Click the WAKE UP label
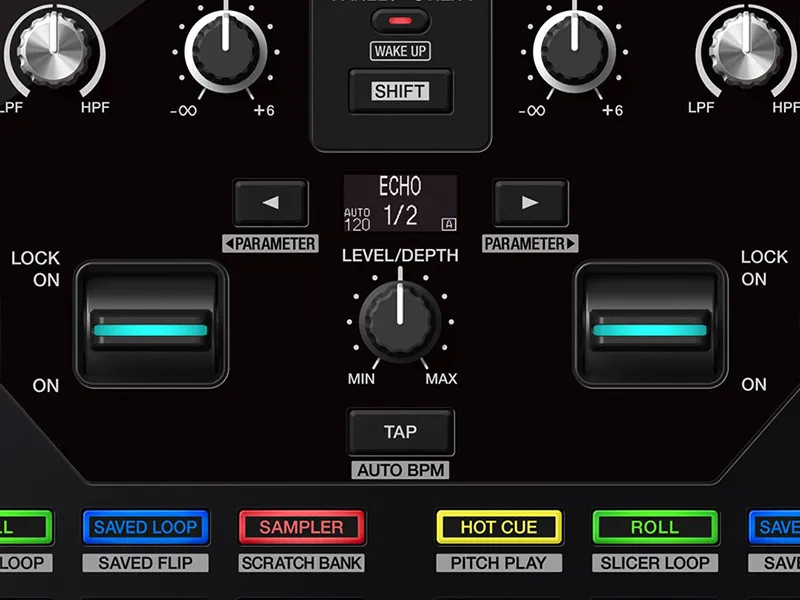Image resolution: width=800 pixels, height=600 pixels. [401, 51]
